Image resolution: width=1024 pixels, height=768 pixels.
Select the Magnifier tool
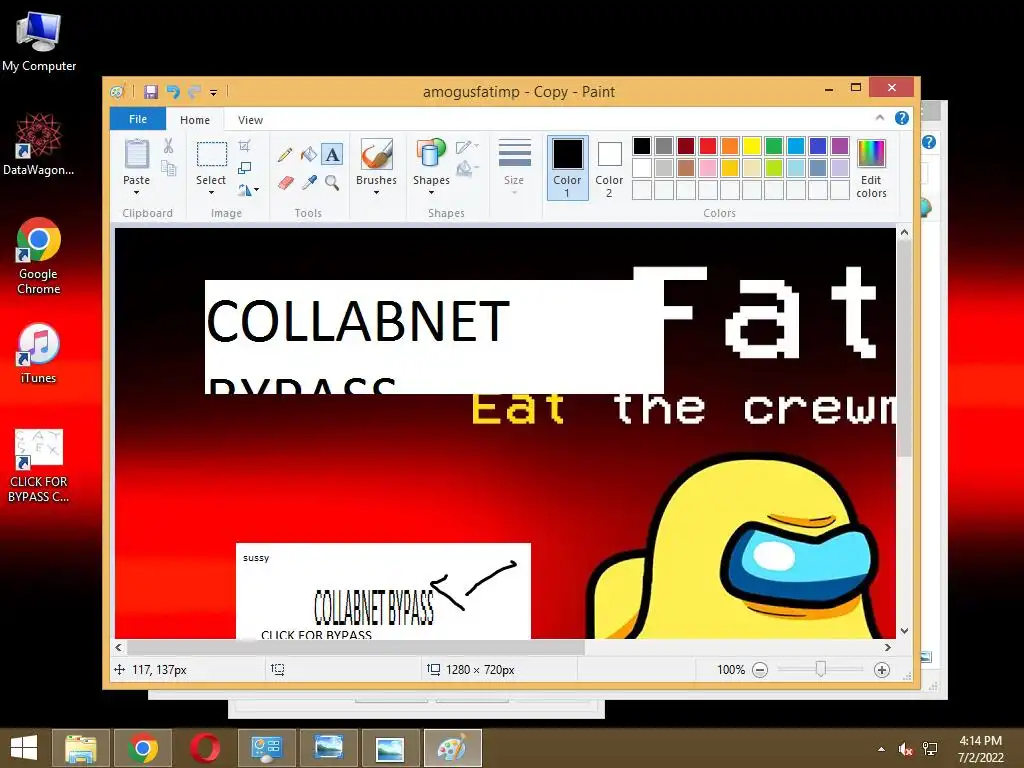(x=332, y=183)
